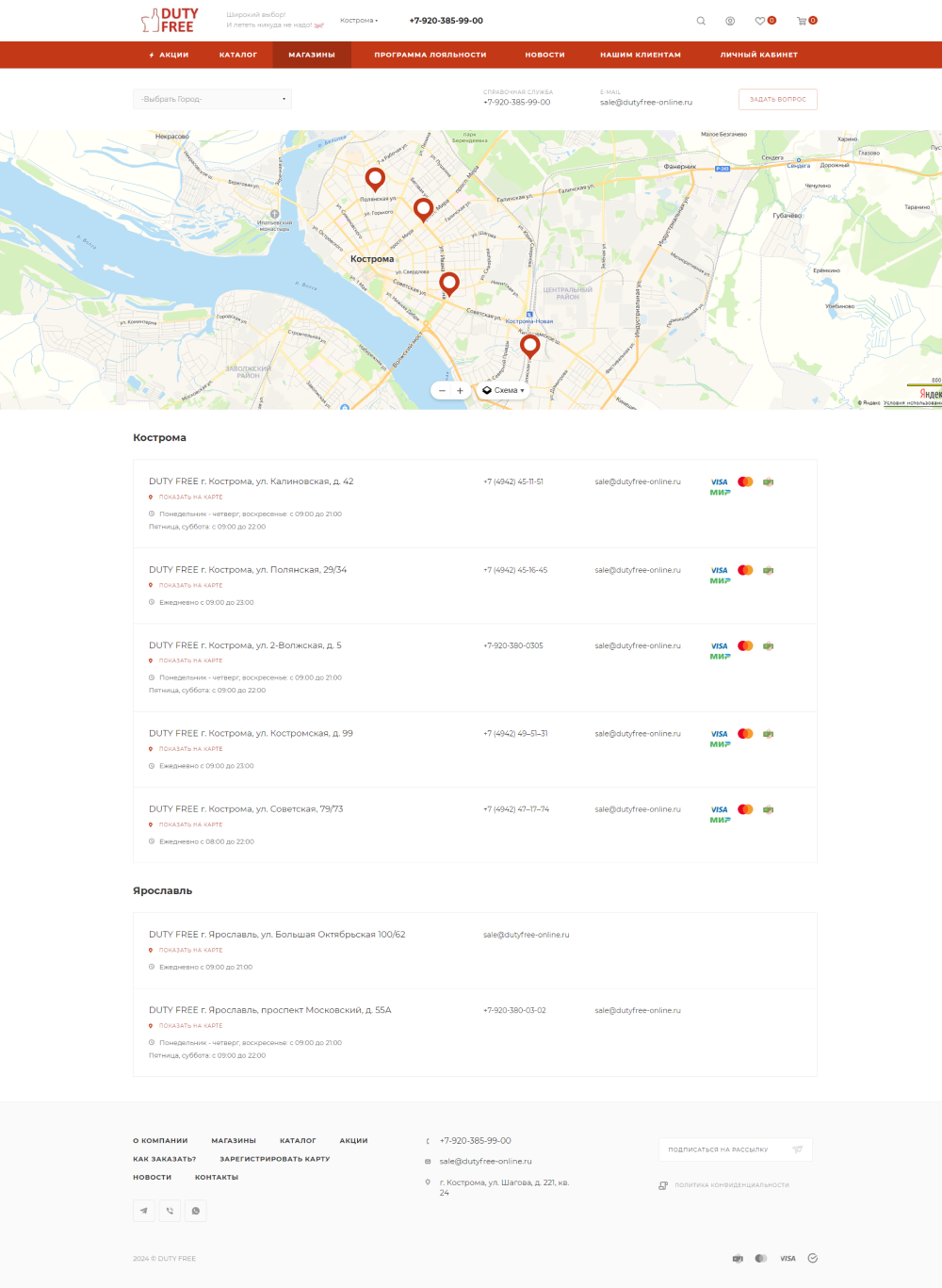This screenshot has height=1288, width=942.
Task: Open the shopping cart icon
Action: (x=802, y=21)
